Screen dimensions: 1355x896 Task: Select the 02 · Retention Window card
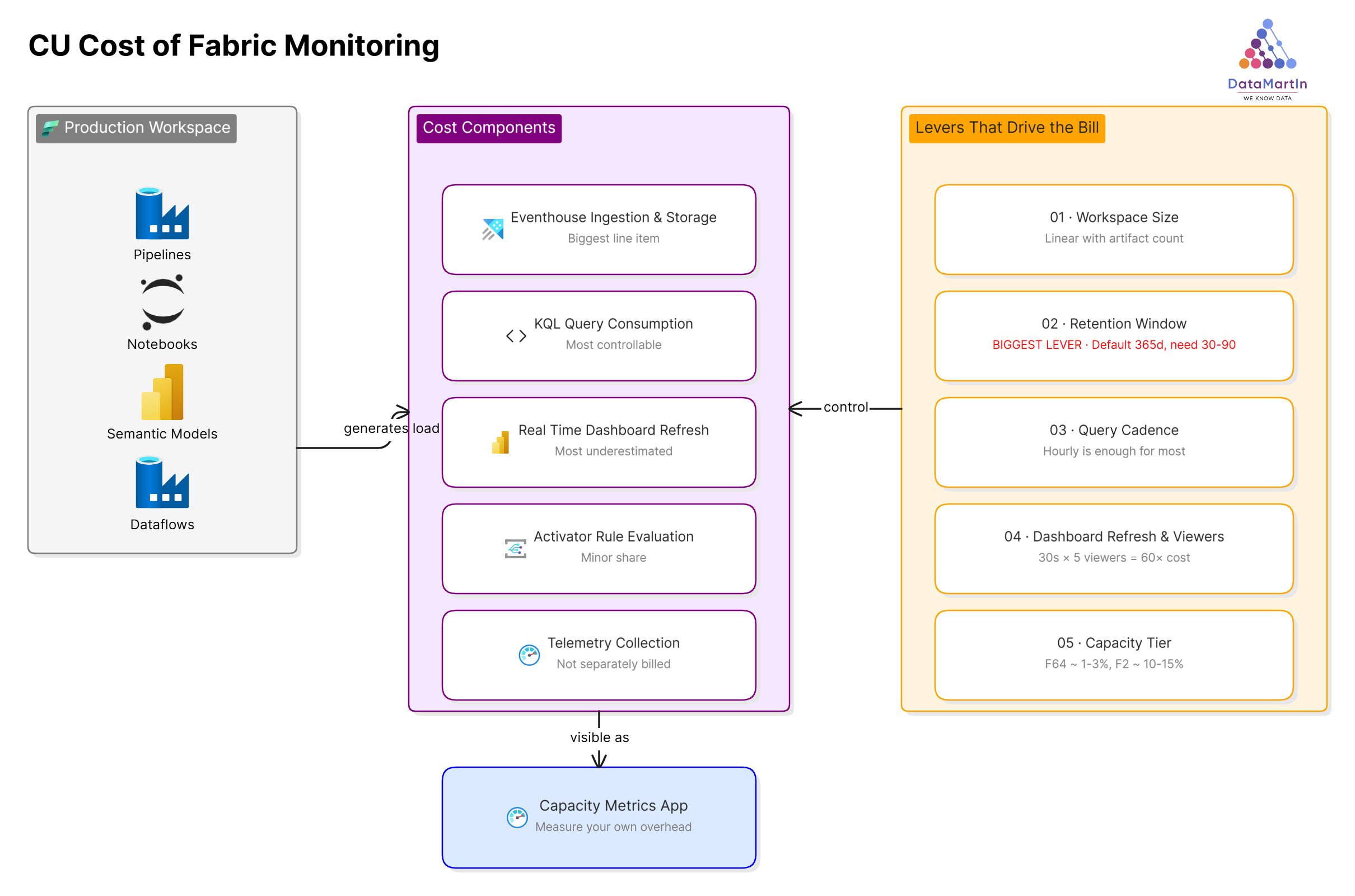pos(1114,336)
